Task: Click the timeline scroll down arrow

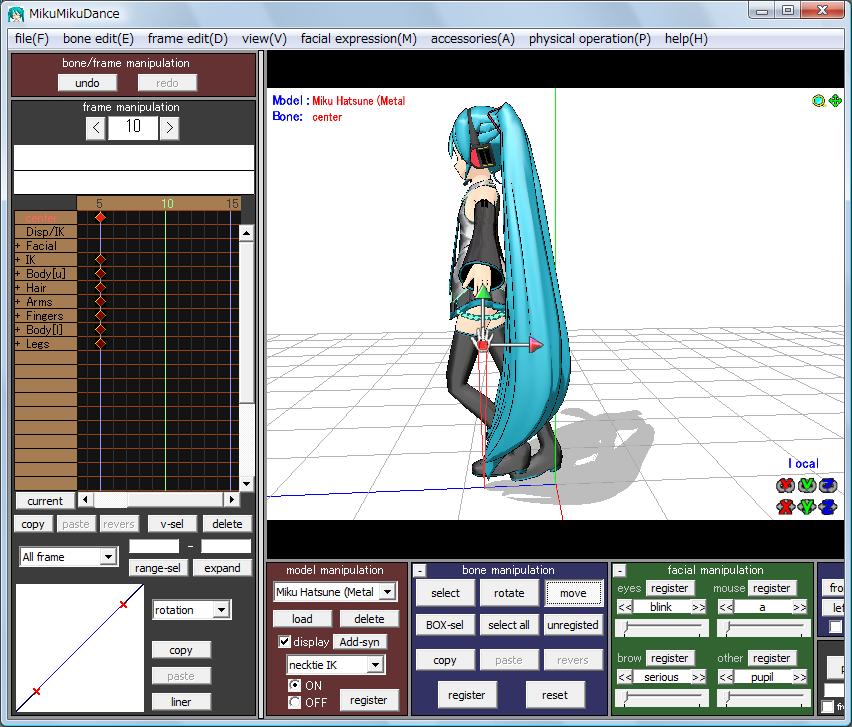Action: tap(247, 484)
